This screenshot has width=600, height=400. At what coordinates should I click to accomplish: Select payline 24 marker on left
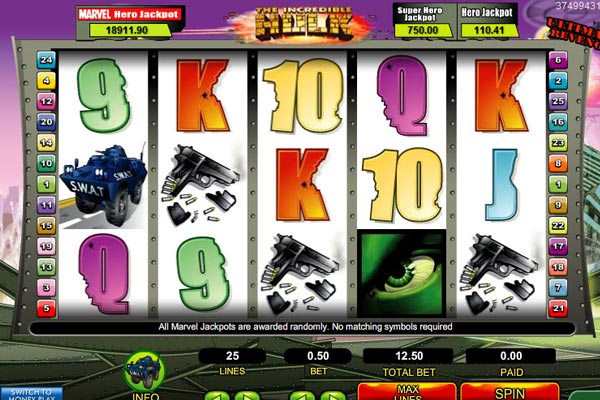pos(46,60)
